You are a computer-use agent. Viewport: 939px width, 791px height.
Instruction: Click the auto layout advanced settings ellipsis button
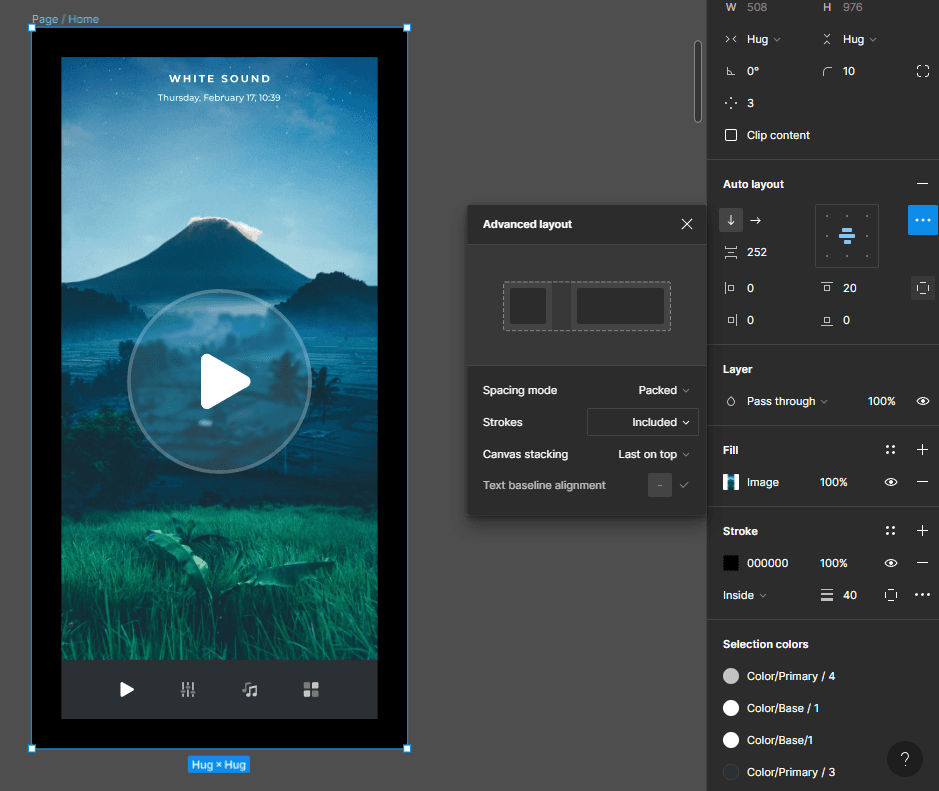(x=922, y=220)
